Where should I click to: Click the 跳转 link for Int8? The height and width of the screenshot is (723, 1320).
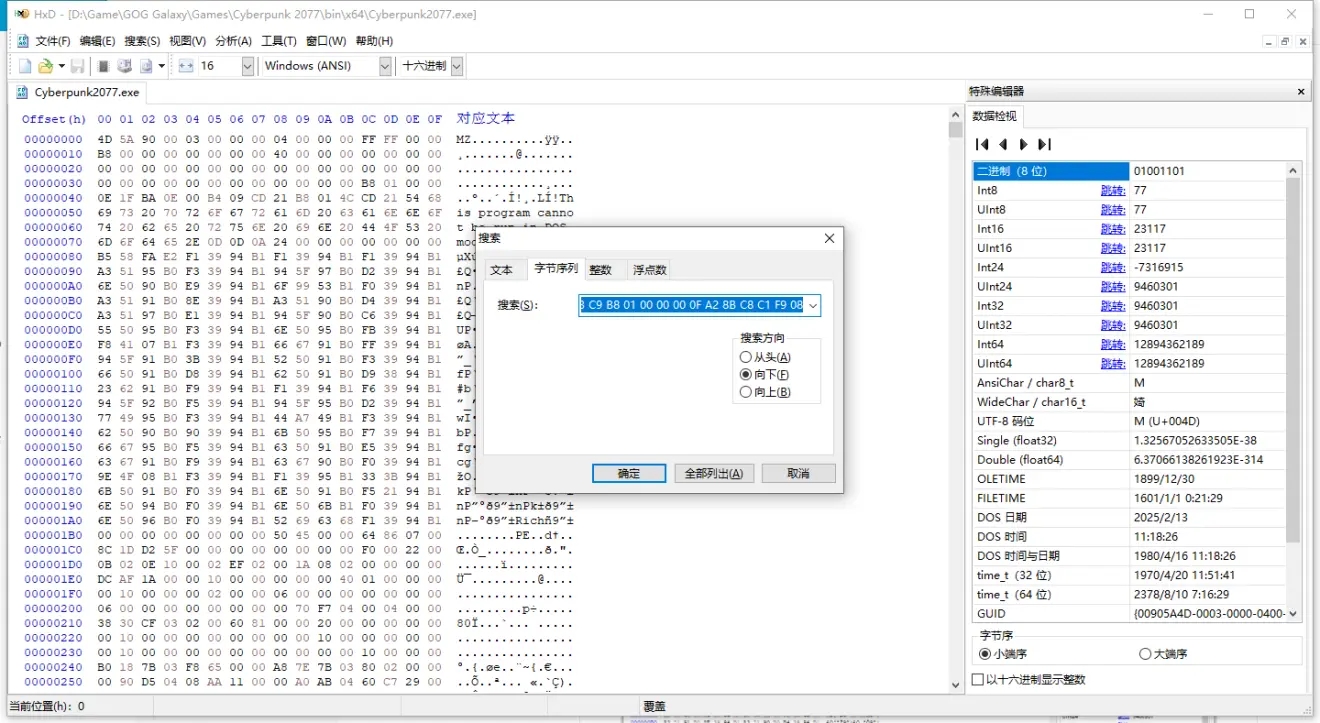coord(1112,190)
